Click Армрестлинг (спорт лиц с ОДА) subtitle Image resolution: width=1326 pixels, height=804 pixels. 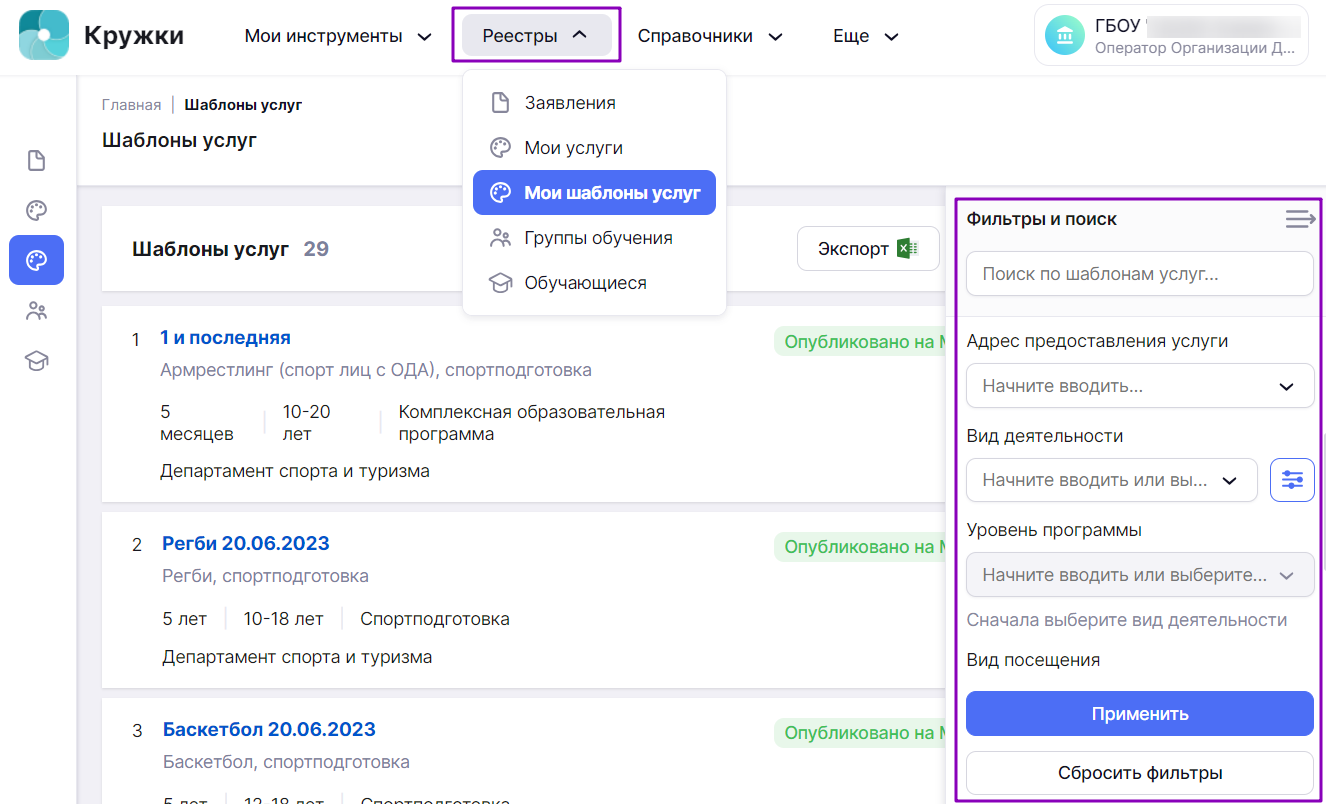coord(376,370)
